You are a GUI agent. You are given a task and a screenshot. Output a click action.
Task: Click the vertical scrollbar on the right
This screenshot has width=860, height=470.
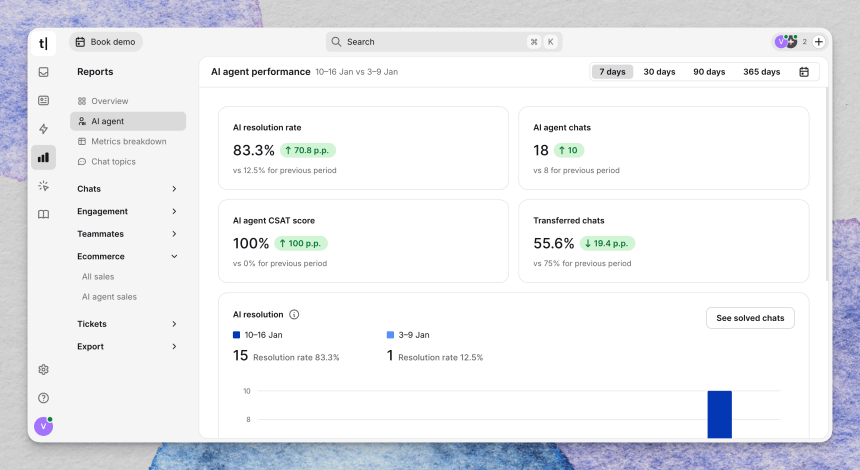[x=828, y=184]
